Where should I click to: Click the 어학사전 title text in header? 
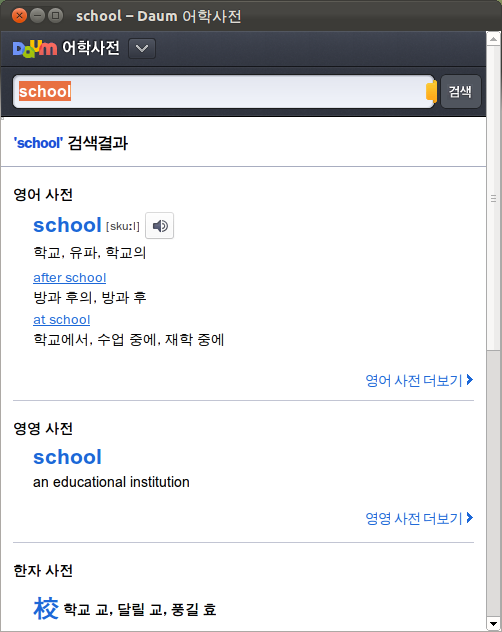point(91,48)
